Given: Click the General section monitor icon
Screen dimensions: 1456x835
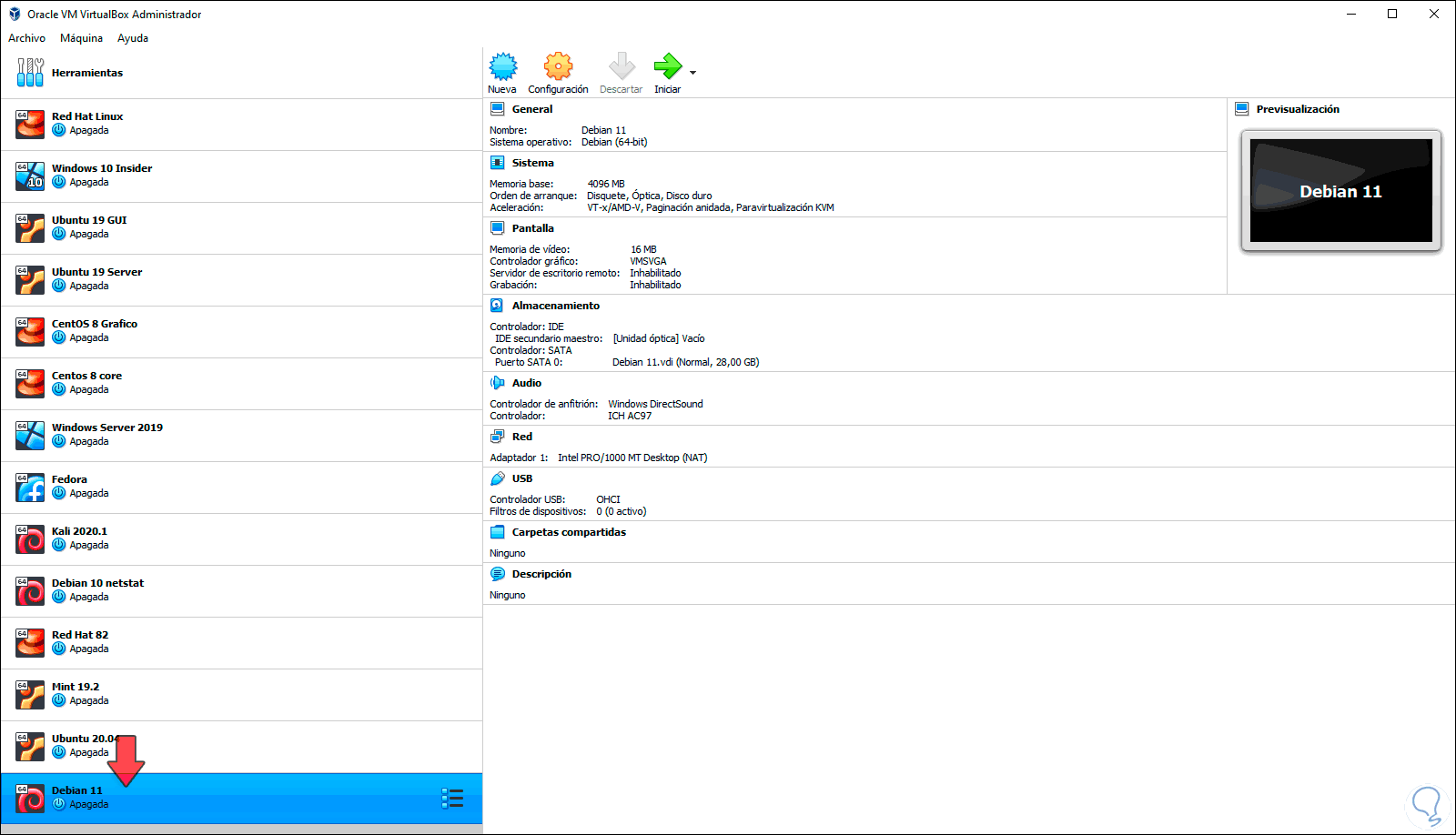Looking at the screenshot, I should (498, 109).
